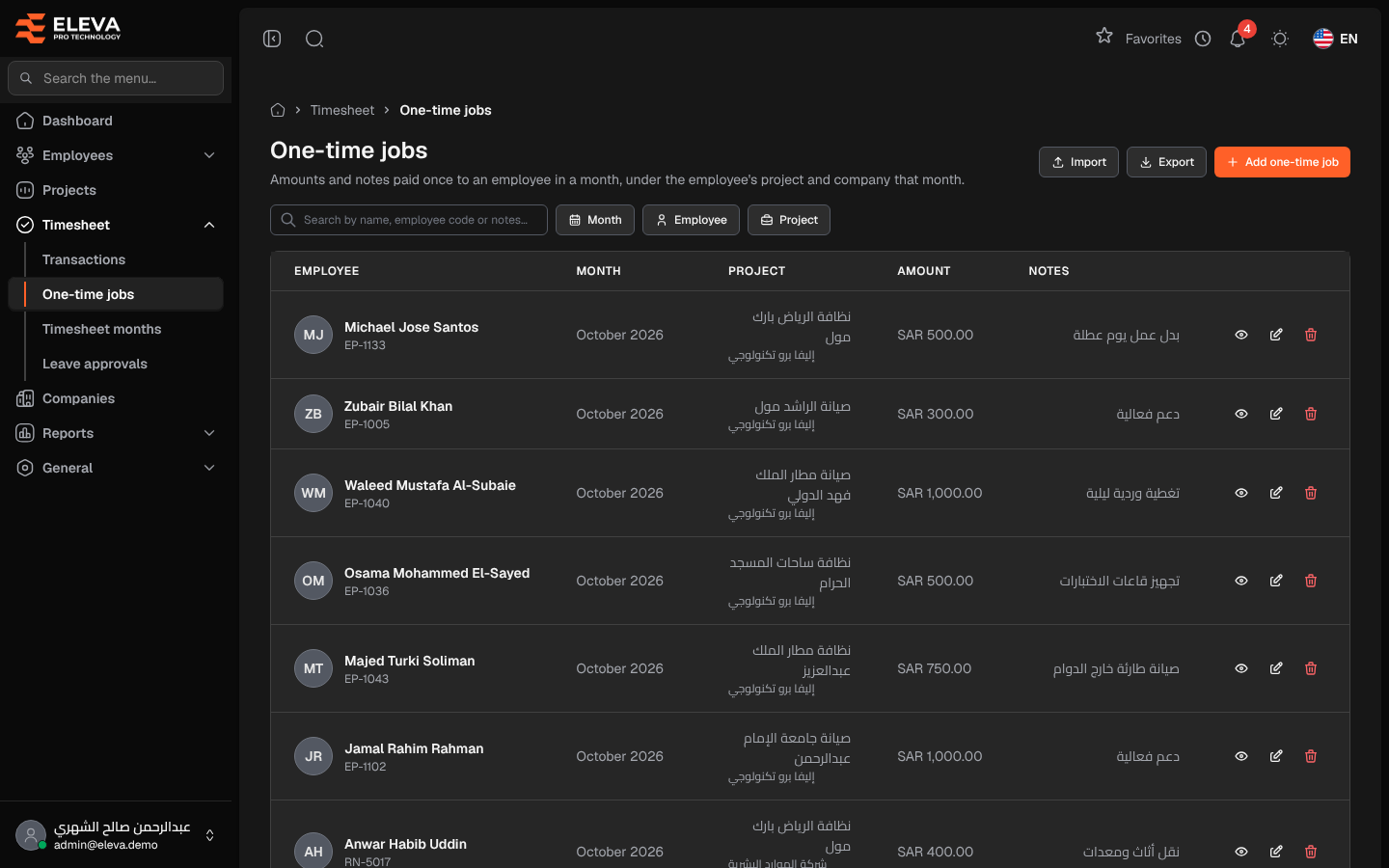The height and width of the screenshot is (868, 1389).
Task: Edit Majed Turki Soliman job entry
Action: click(x=1276, y=668)
